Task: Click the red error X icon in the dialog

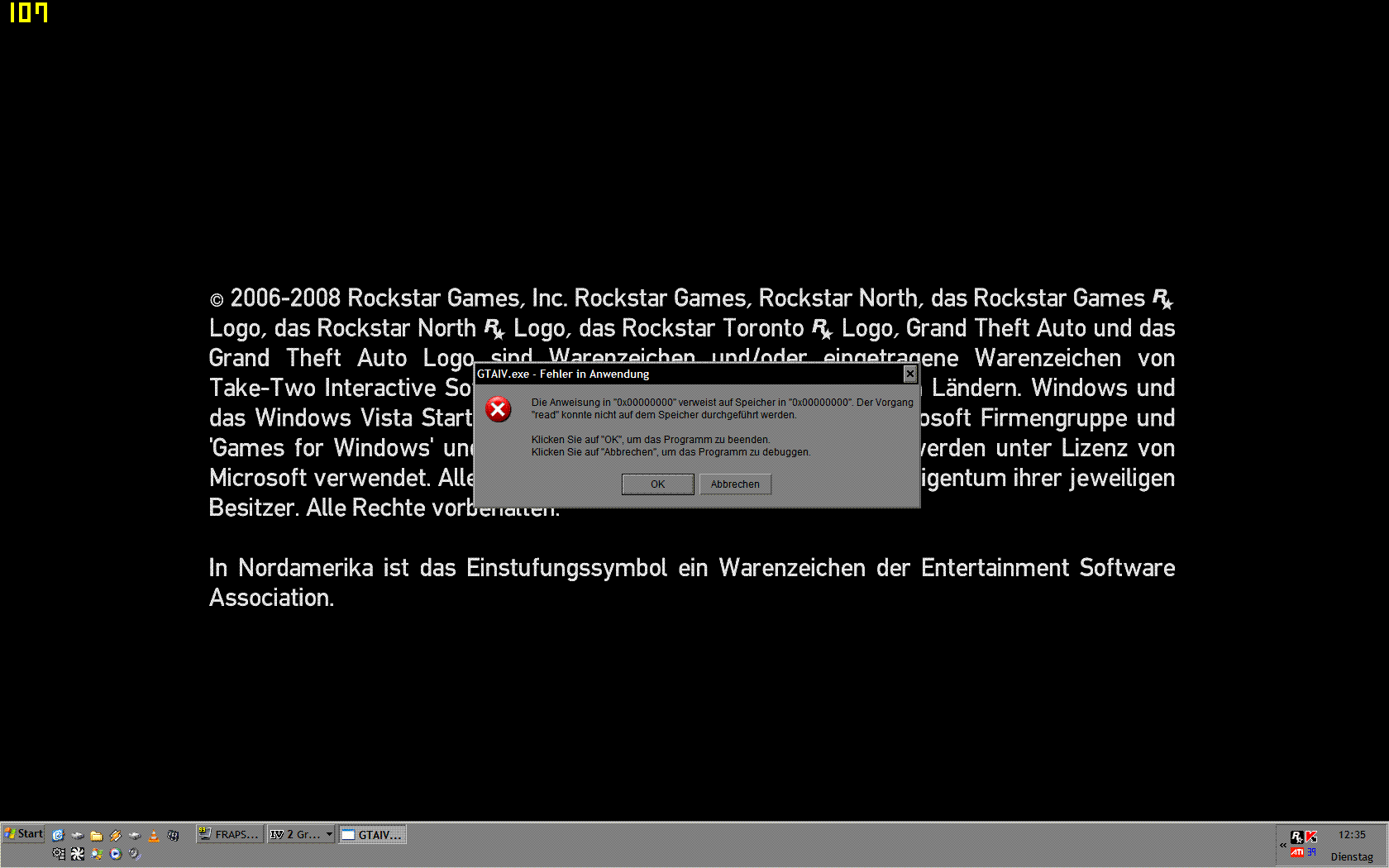Action: pos(499,409)
